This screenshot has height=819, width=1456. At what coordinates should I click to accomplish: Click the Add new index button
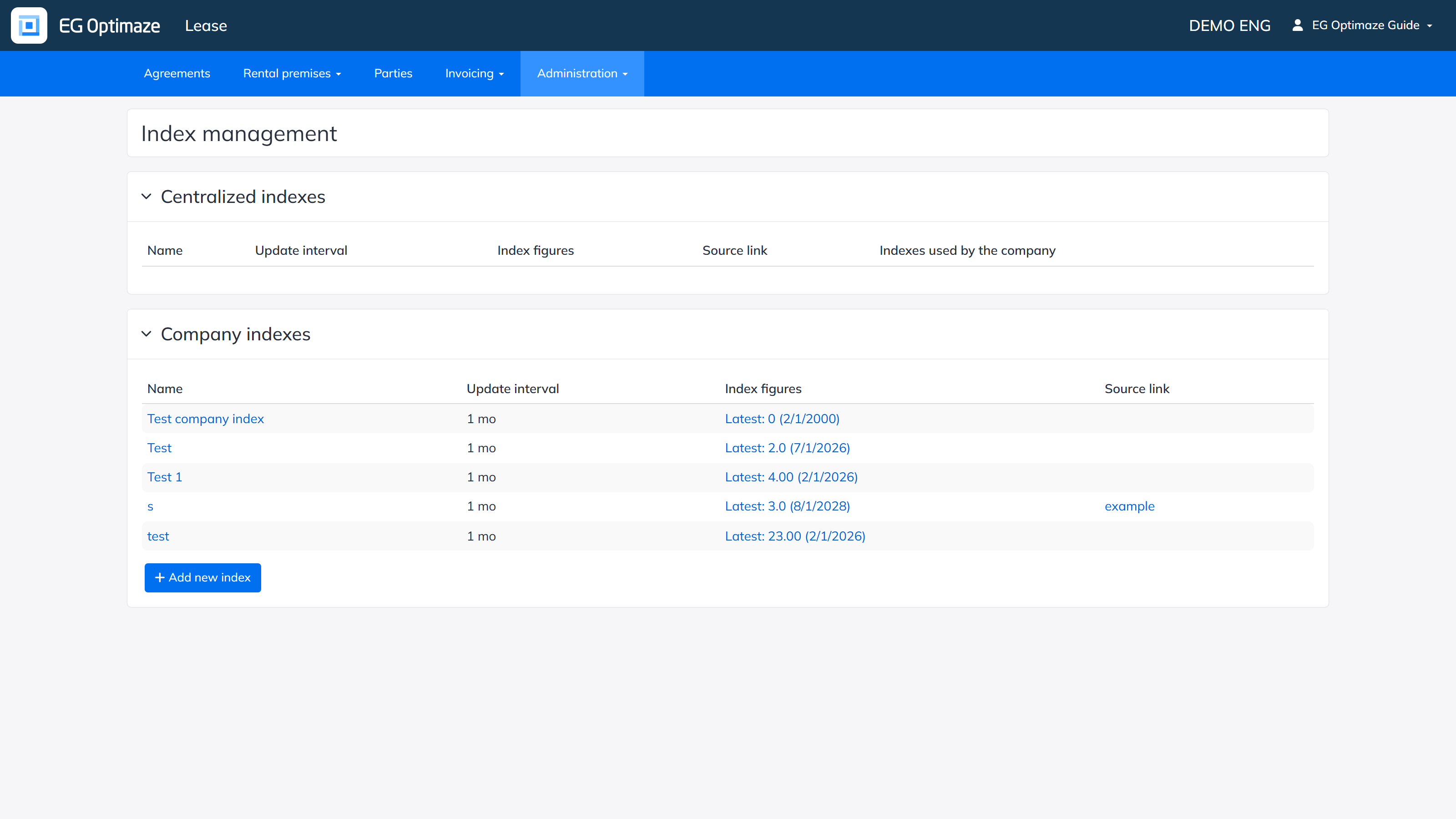(203, 578)
